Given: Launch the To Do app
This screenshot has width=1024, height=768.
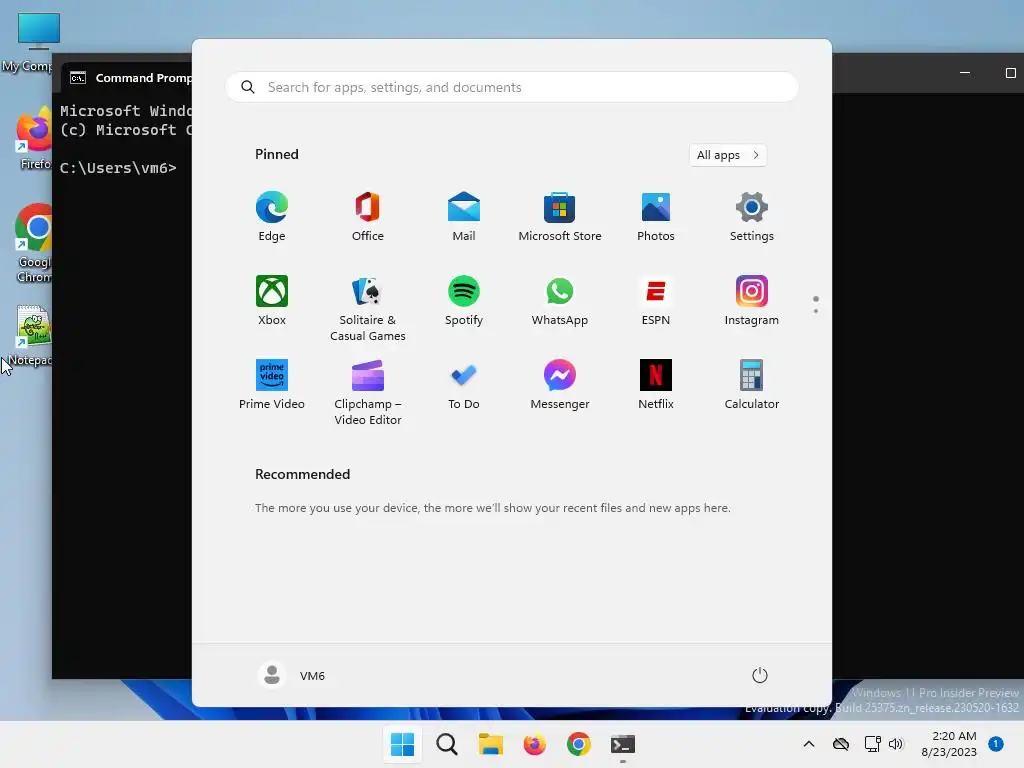Looking at the screenshot, I should pyautogui.click(x=464, y=385).
